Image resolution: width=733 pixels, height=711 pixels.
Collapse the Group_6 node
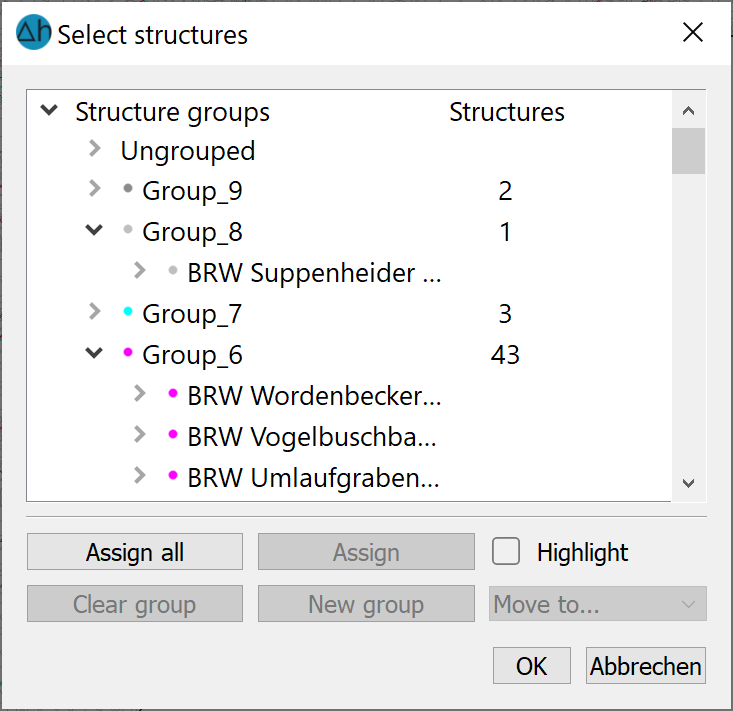[x=94, y=353]
